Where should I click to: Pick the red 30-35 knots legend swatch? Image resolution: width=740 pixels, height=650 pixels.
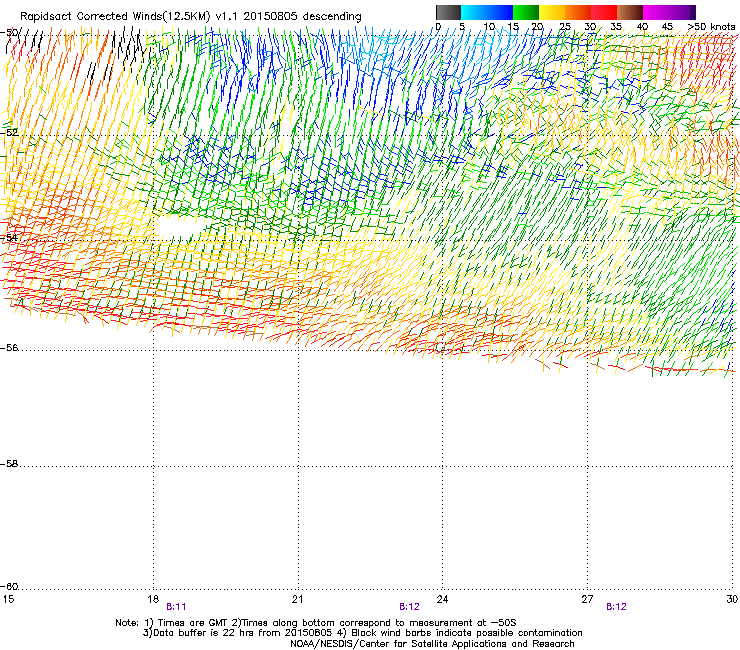click(604, 12)
